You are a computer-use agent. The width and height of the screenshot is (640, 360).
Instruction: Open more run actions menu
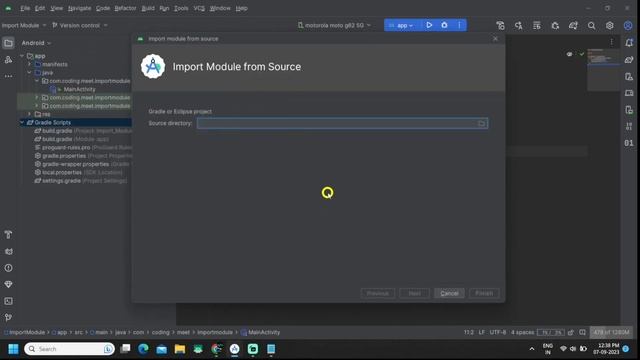click(x=460, y=25)
